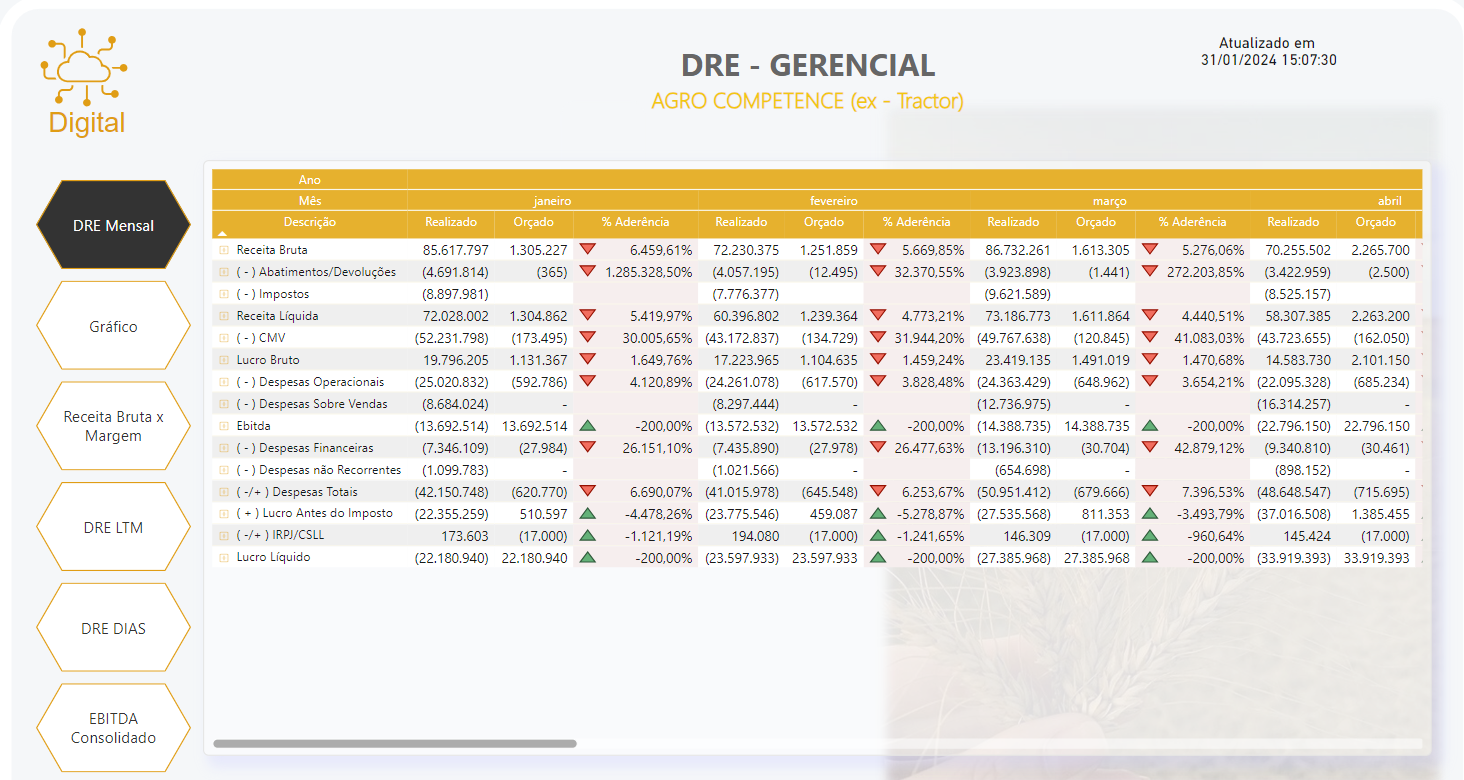Expand the Lucro Líquido row
The width and height of the screenshot is (1464, 780).
click(x=224, y=558)
